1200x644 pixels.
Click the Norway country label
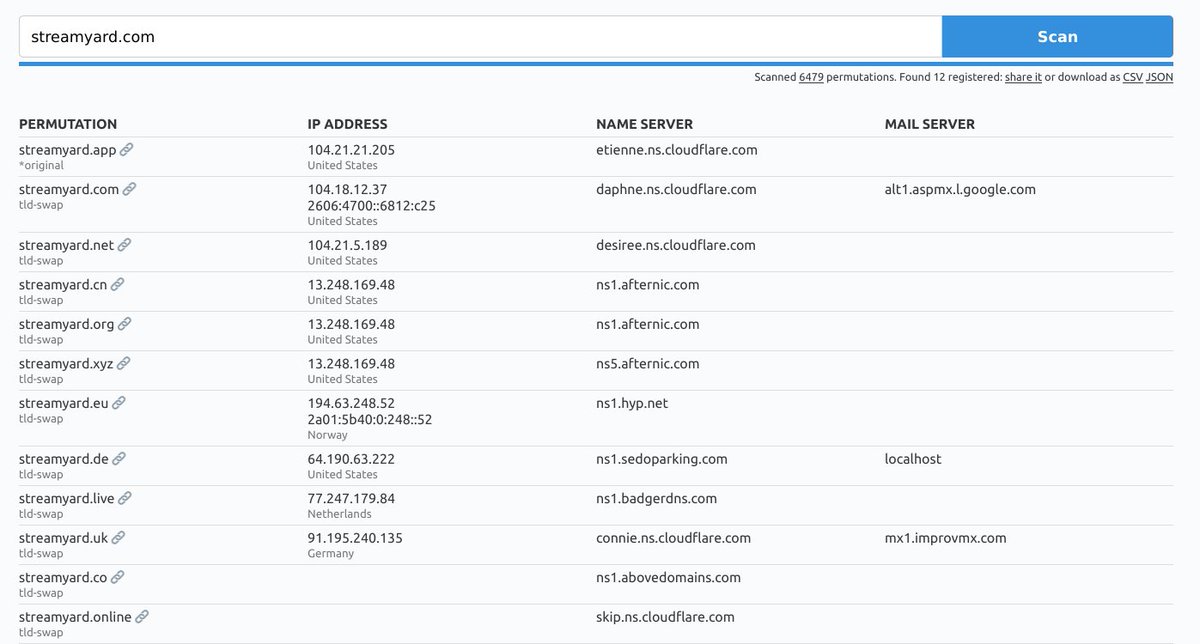328,436
